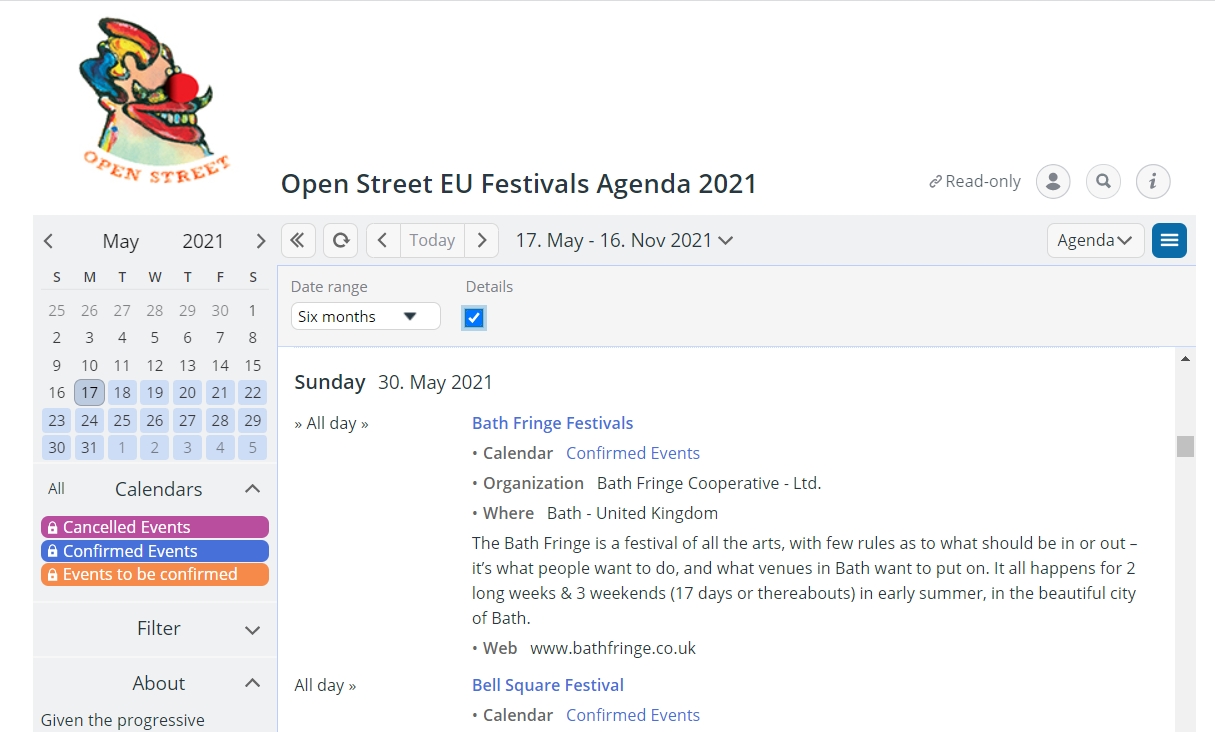Viewport: 1215px width, 732px height.
Task: Click the scrollbar up arrow
Action: tap(1185, 358)
